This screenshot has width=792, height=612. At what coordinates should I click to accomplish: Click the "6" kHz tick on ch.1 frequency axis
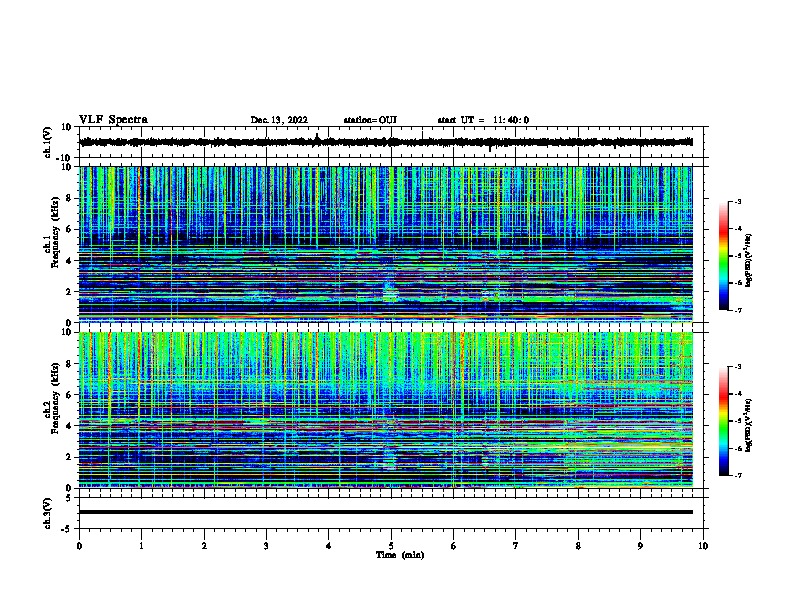(70, 229)
